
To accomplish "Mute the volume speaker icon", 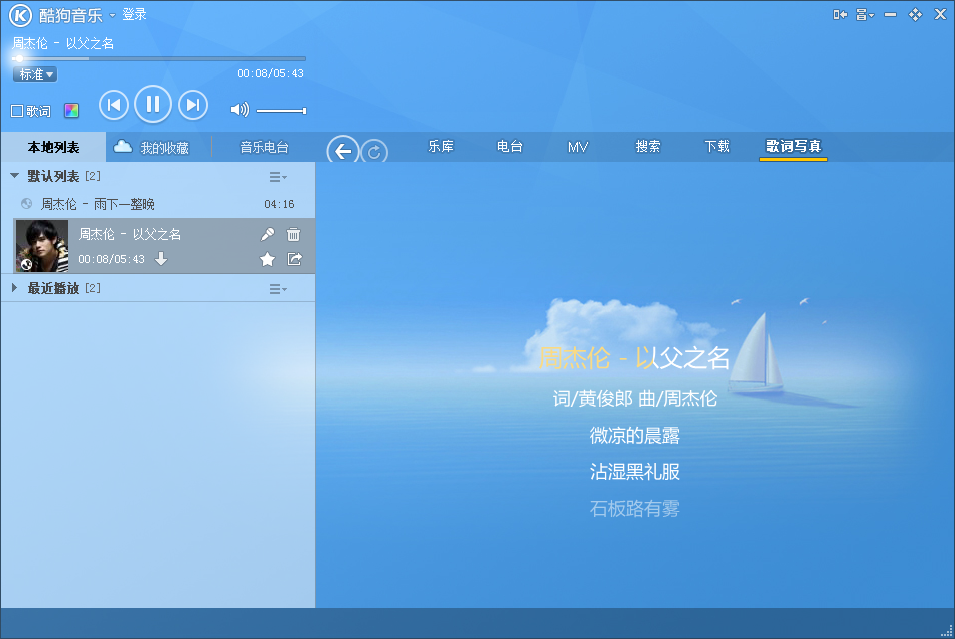I will 239,110.
